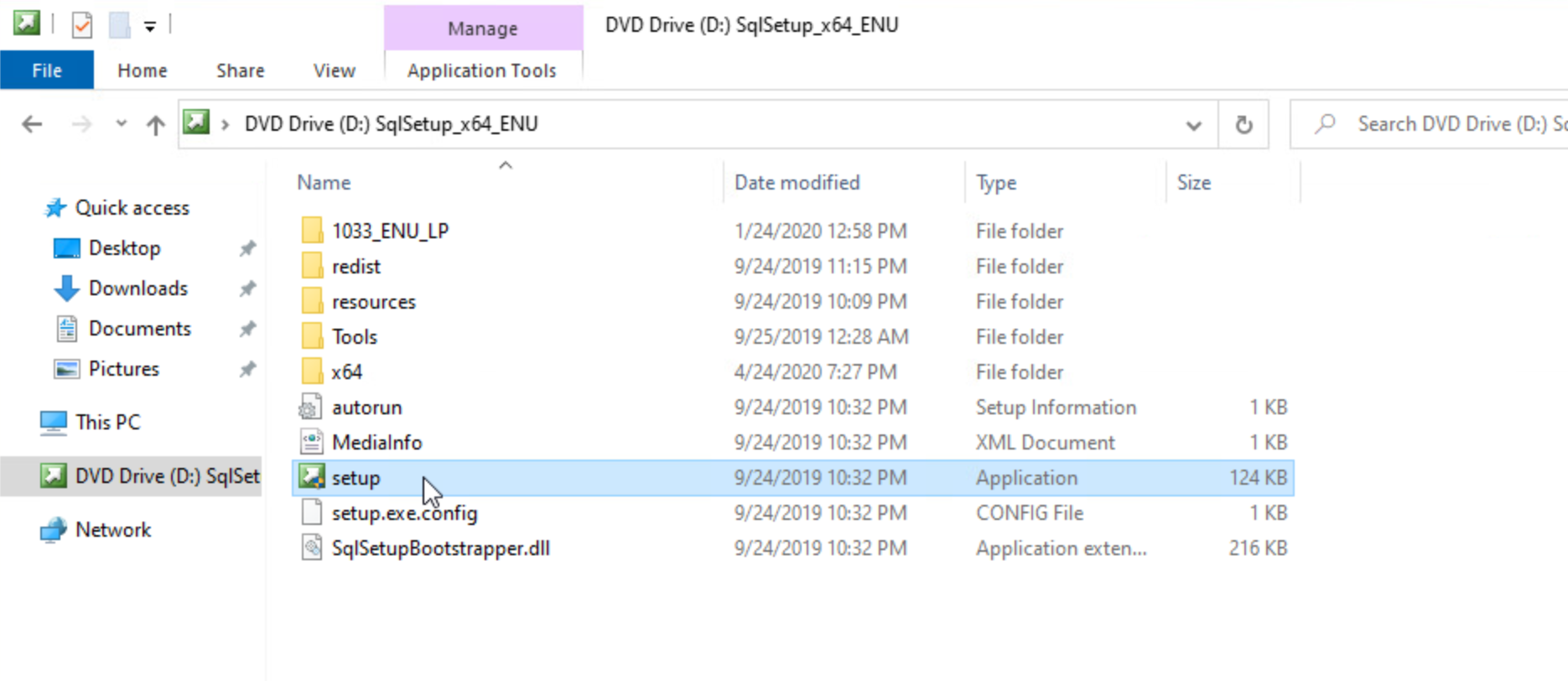Expand the address bar root chevron
This screenshot has width=1568, height=681.
click(x=225, y=125)
